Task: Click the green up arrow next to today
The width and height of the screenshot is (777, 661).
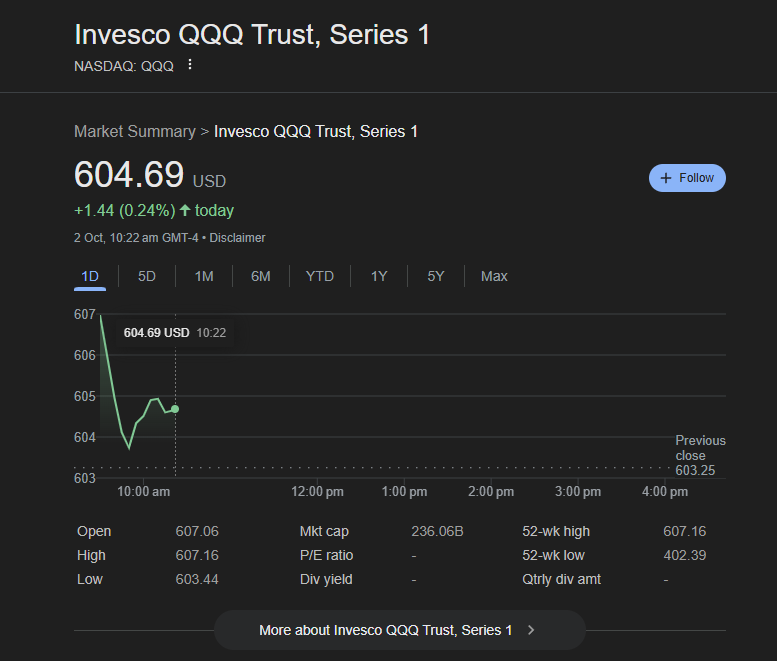Action: click(x=185, y=210)
